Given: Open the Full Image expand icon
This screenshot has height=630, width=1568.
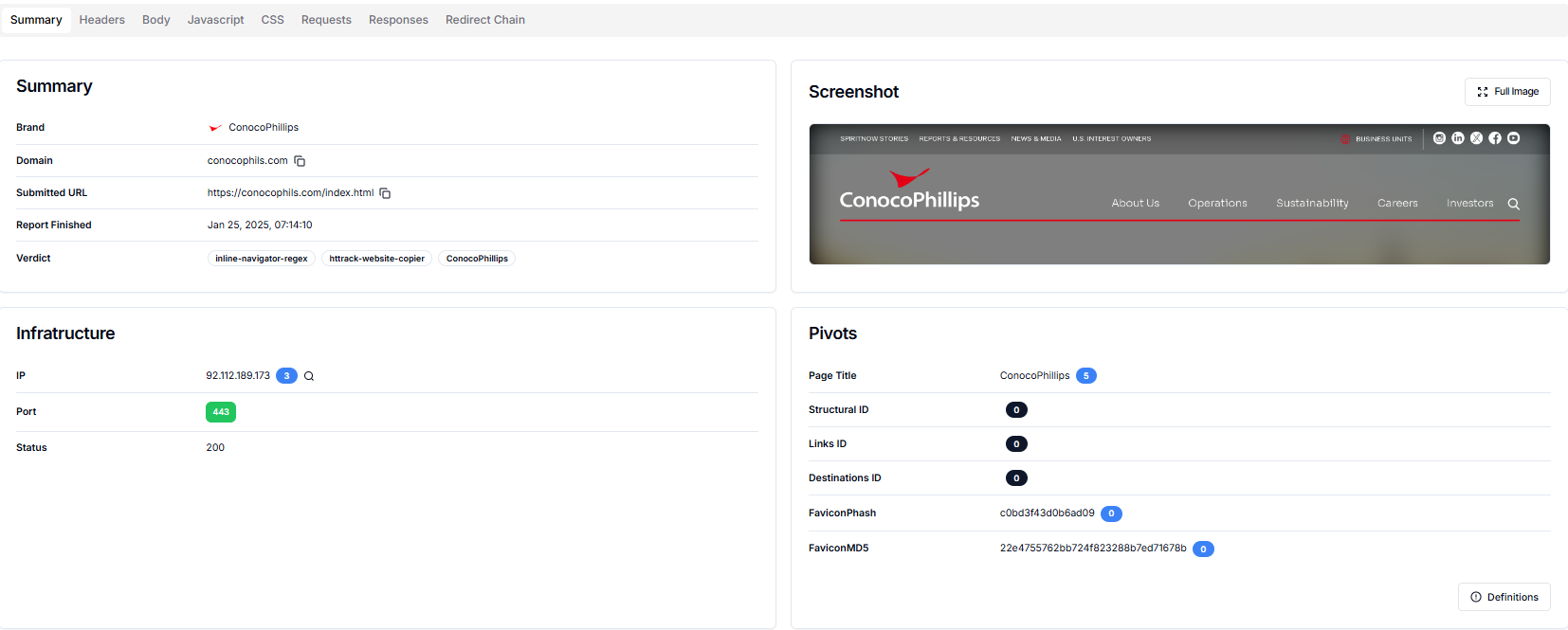Looking at the screenshot, I should [x=1483, y=92].
